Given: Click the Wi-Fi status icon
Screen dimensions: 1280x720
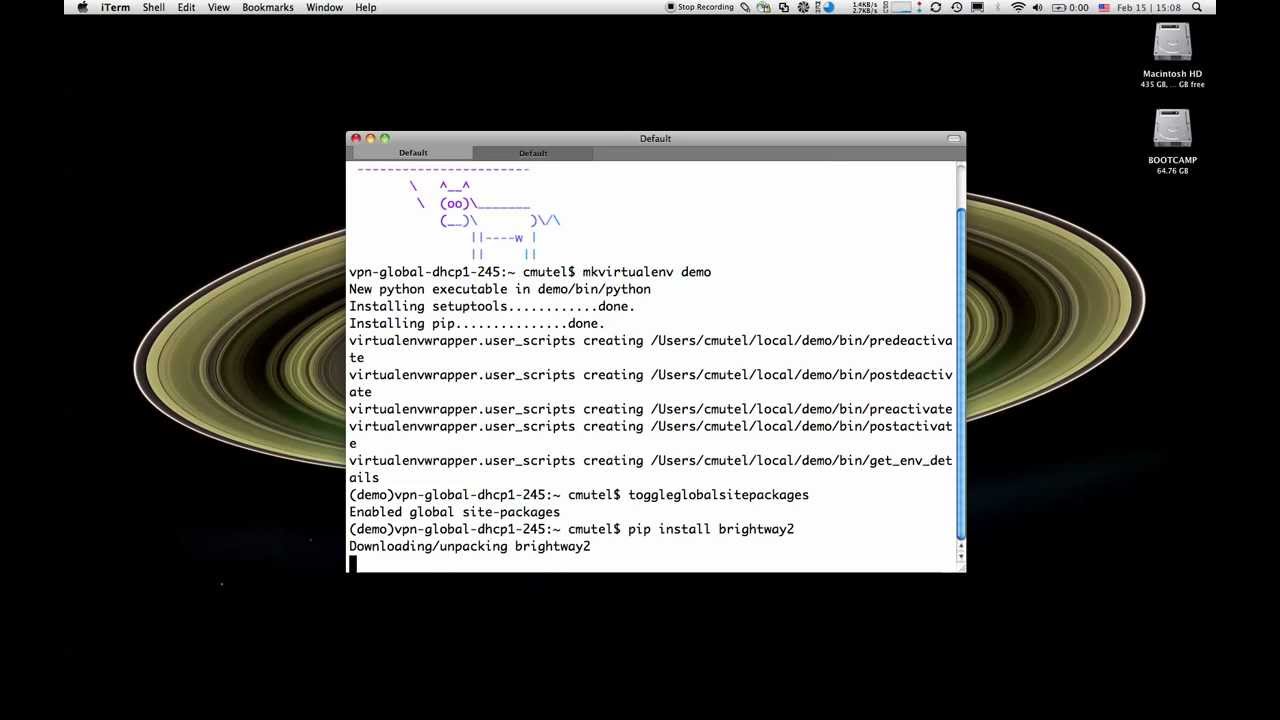Looking at the screenshot, I should click(1018, 7).
